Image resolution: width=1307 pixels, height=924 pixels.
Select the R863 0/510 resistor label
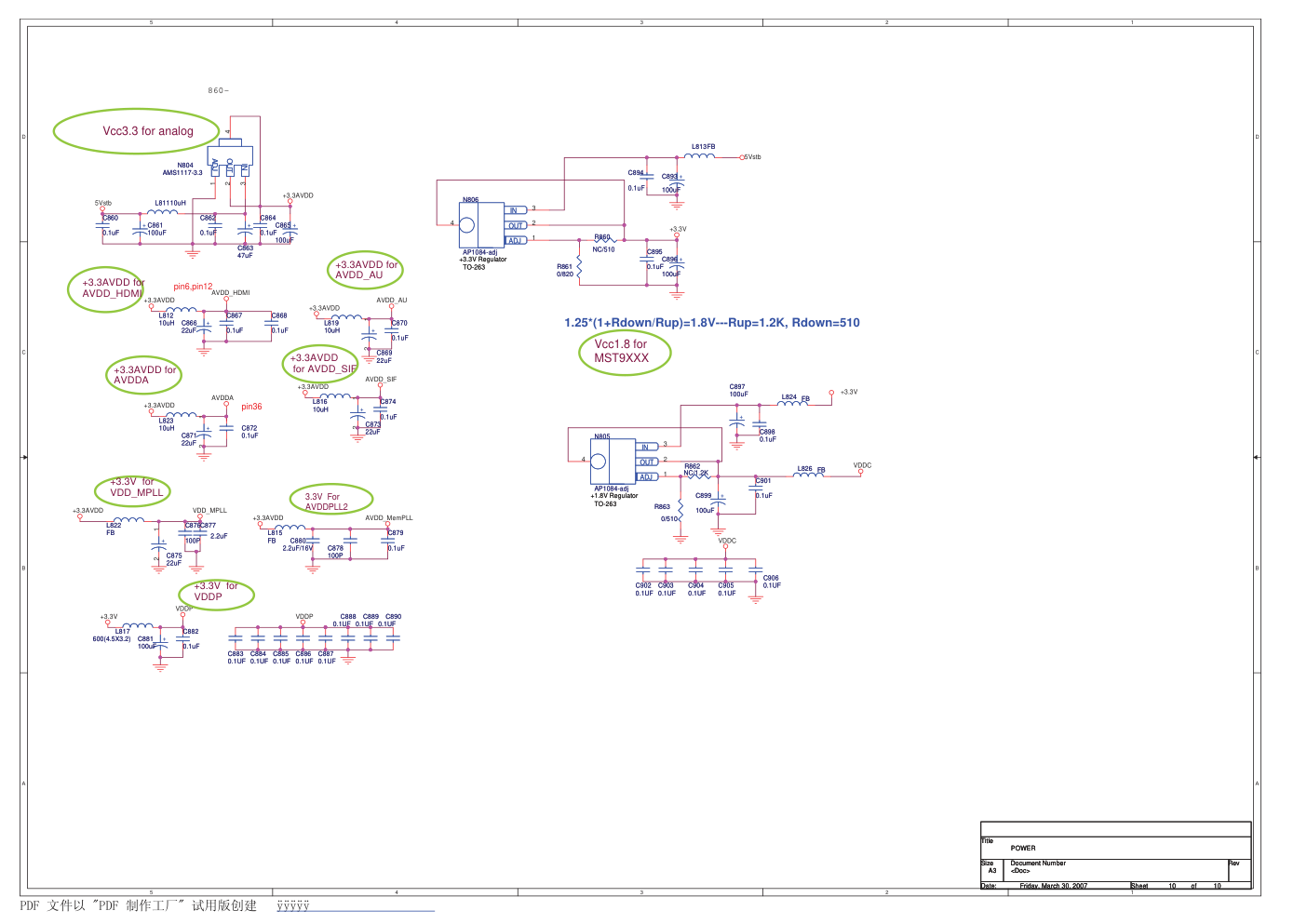[664, 513]
